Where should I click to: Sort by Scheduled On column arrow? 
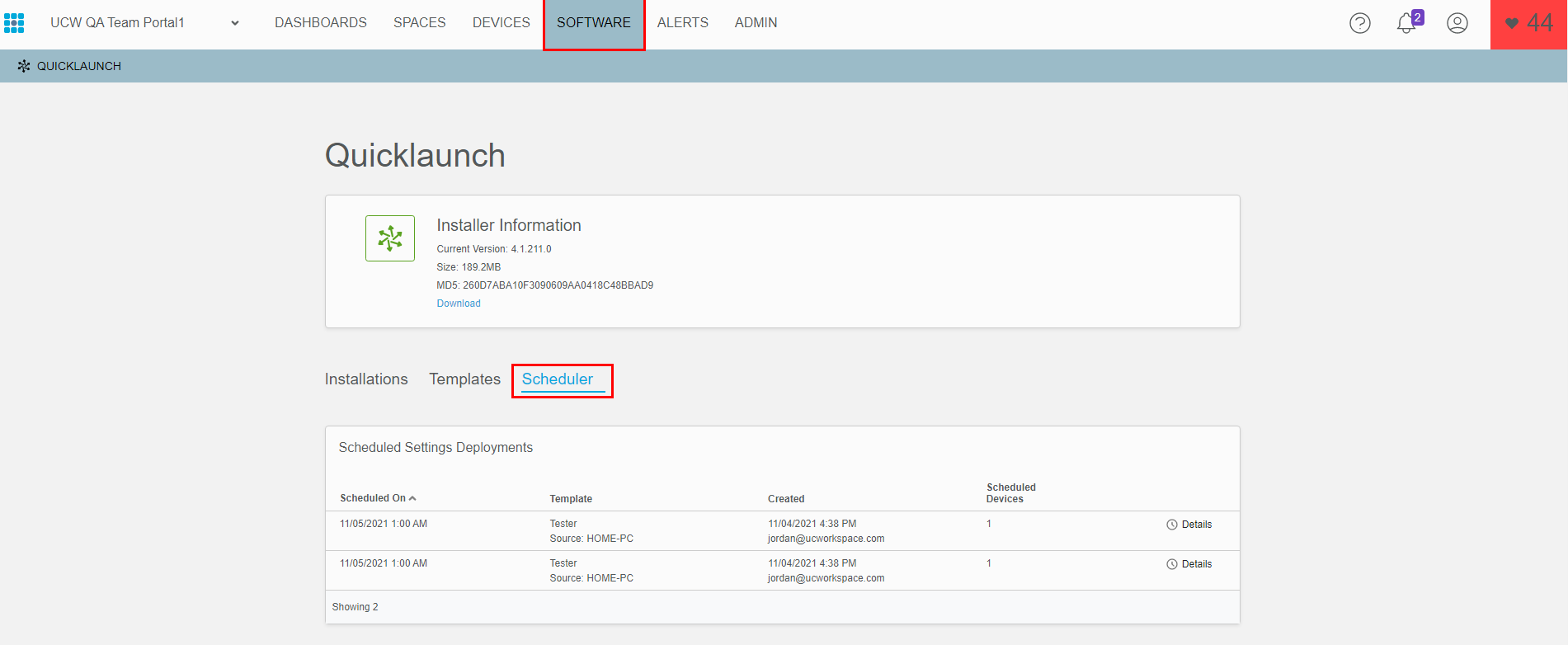[412, 498]
